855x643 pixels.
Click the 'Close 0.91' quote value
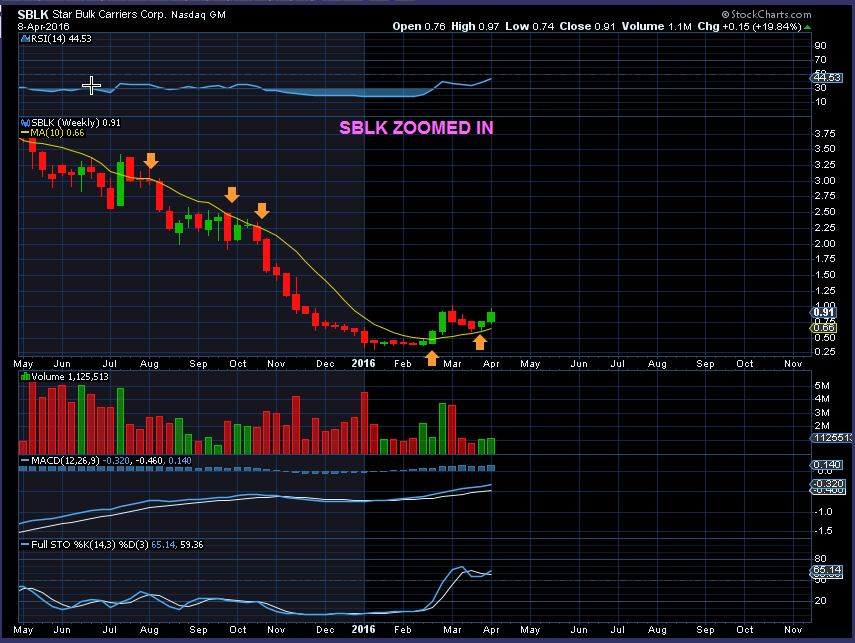[587, 26]
